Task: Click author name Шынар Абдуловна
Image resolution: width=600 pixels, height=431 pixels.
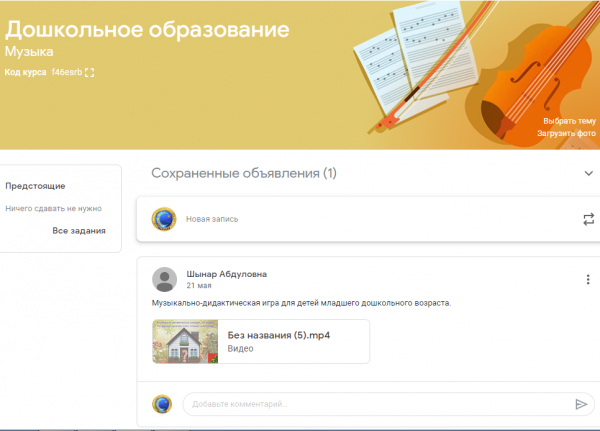Action: pos(227,274)
